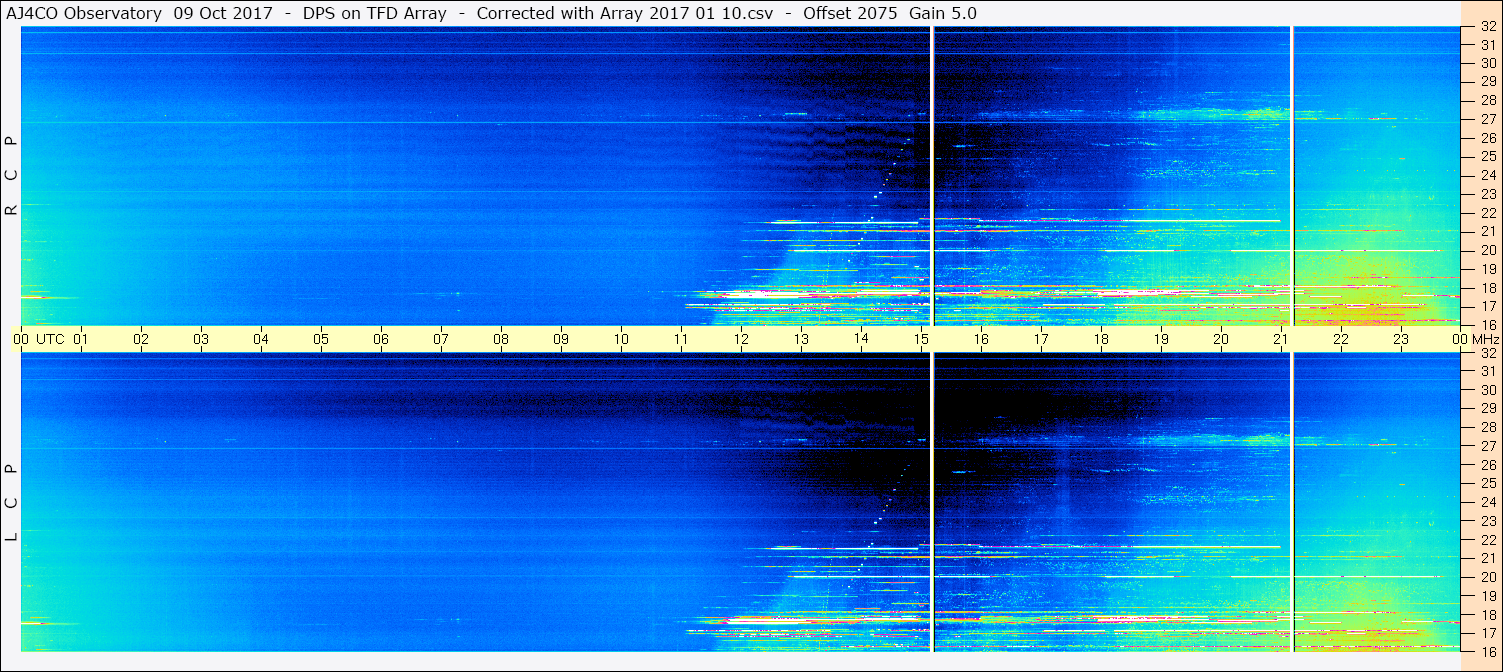The image size is (1503, 672).
Task: Click the 22 hour time axis marker
Action: pyautogui.click(x=1341, y=340)
